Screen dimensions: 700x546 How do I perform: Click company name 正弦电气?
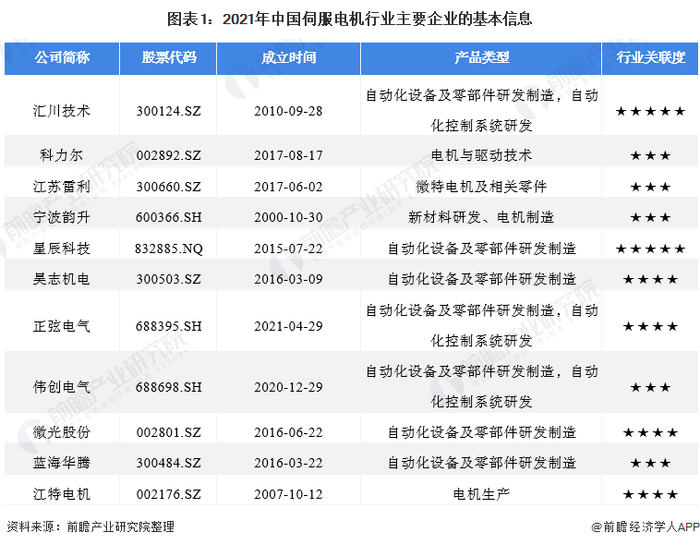[62, 326]
